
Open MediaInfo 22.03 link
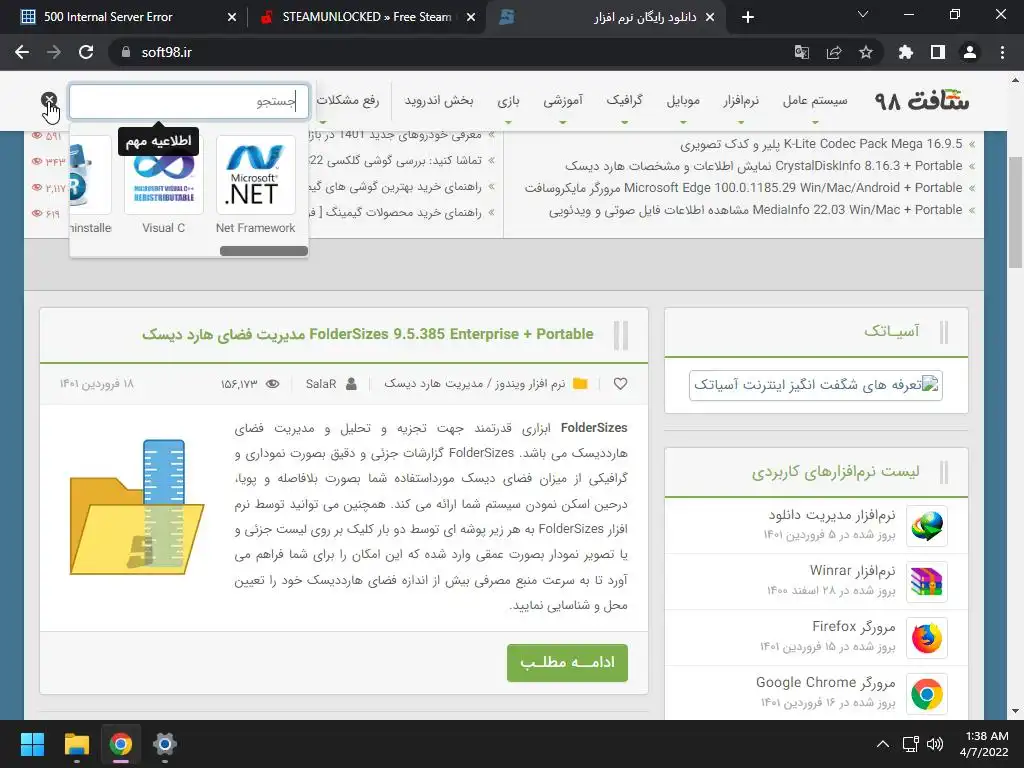756,210
